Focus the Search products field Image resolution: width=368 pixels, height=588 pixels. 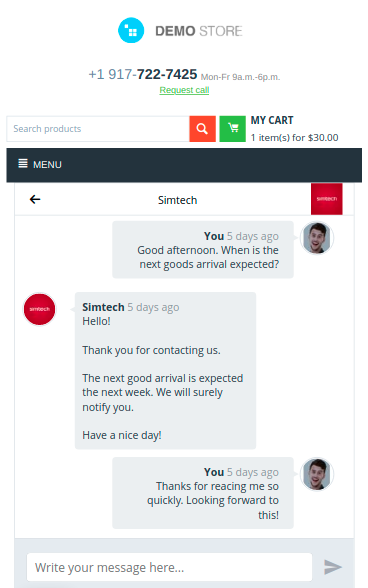[98, 129]
